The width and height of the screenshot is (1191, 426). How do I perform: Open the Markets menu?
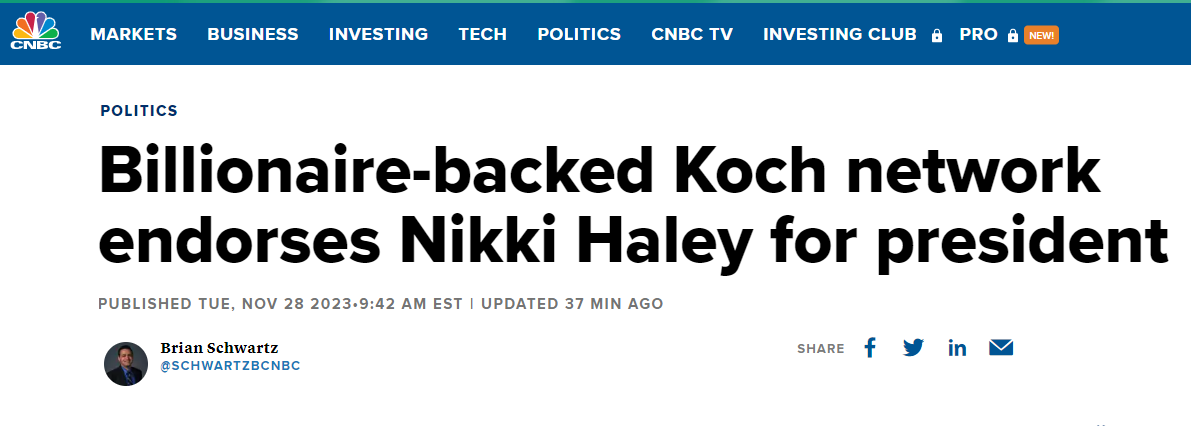click(133, 34)
